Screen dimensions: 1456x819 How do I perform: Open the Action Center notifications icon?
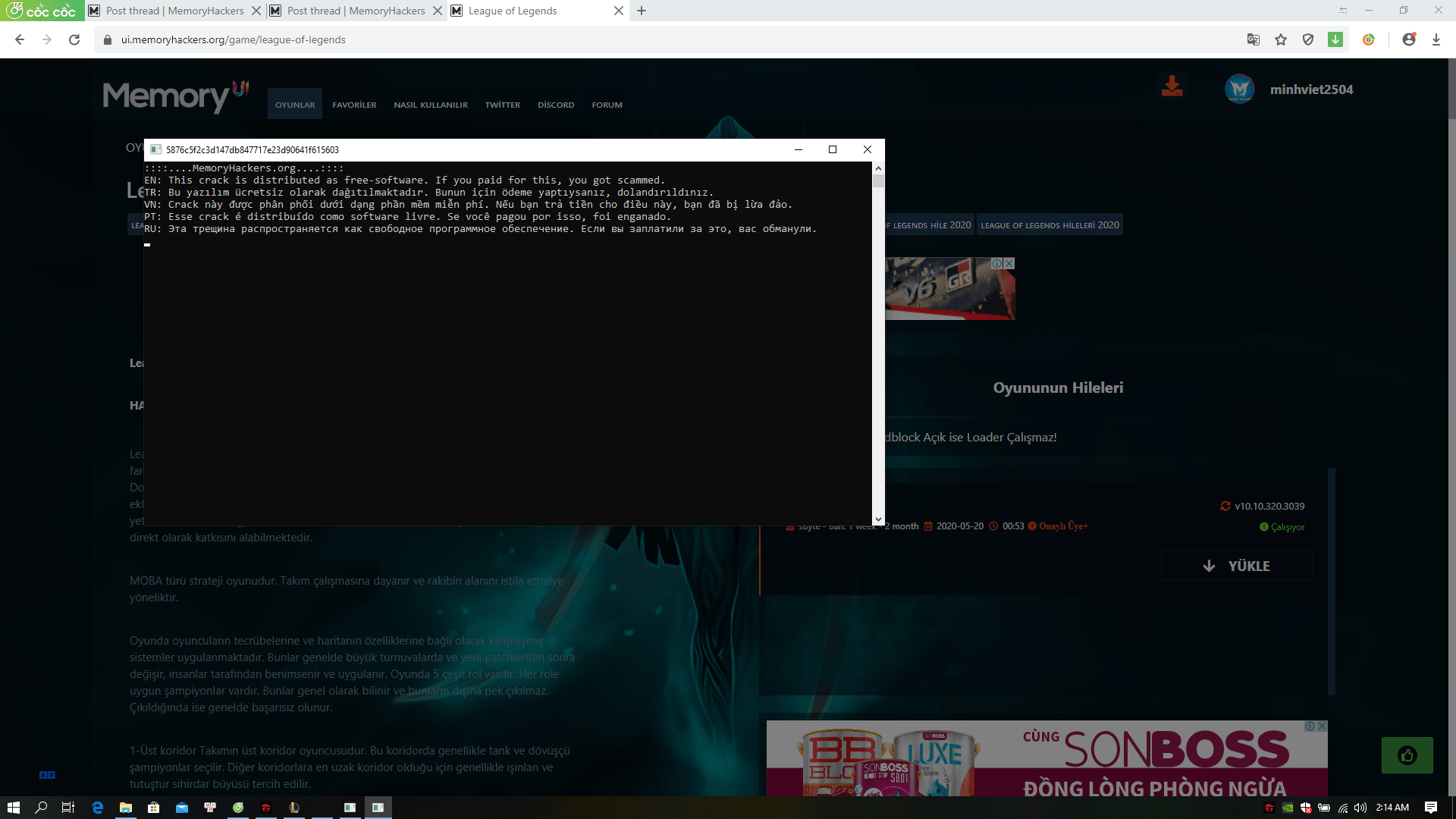pos(1431,808)
